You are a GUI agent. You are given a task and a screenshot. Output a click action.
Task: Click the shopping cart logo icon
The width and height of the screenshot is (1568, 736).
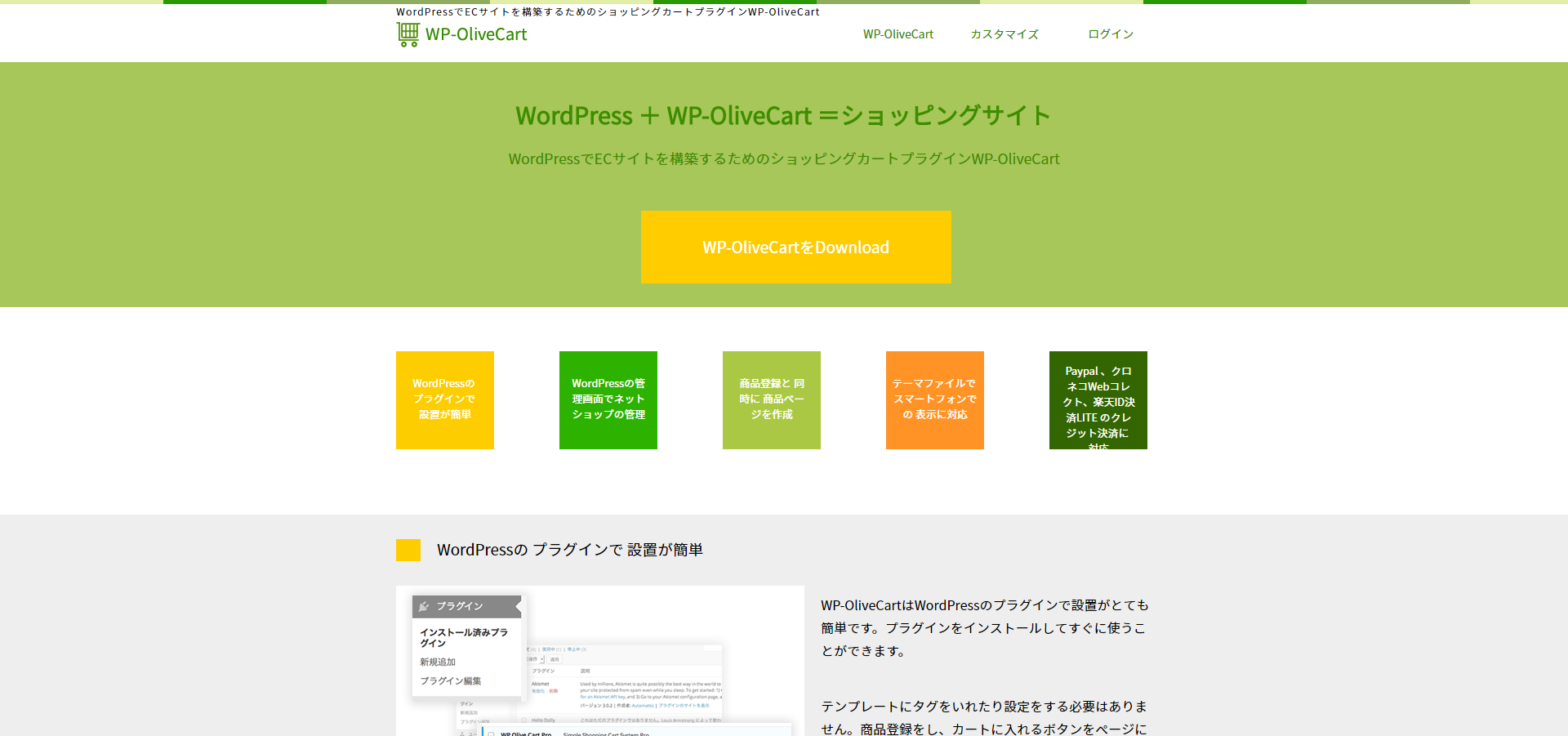tap(408, 34)
